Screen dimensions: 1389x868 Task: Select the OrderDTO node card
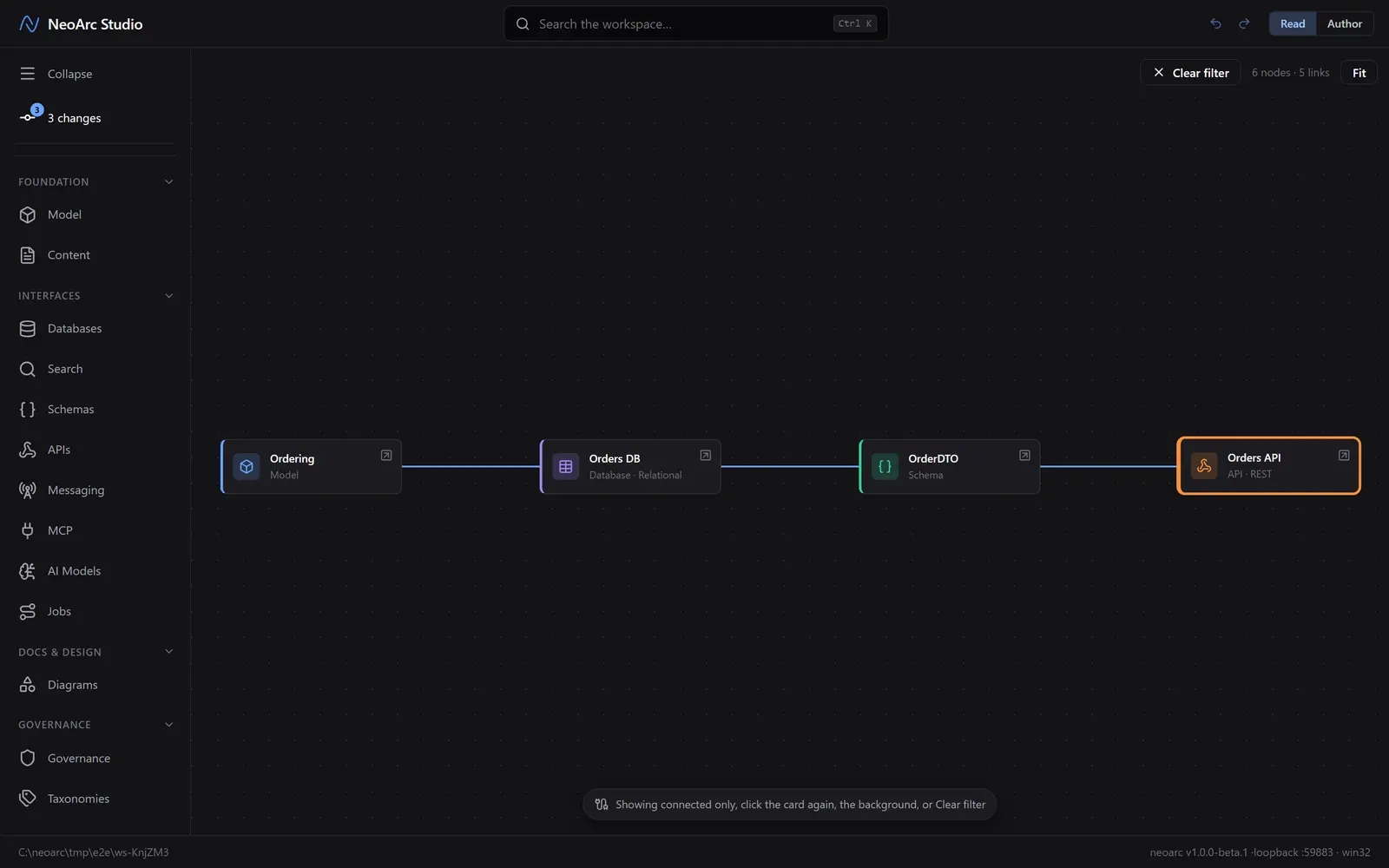[x=950, y=467]
